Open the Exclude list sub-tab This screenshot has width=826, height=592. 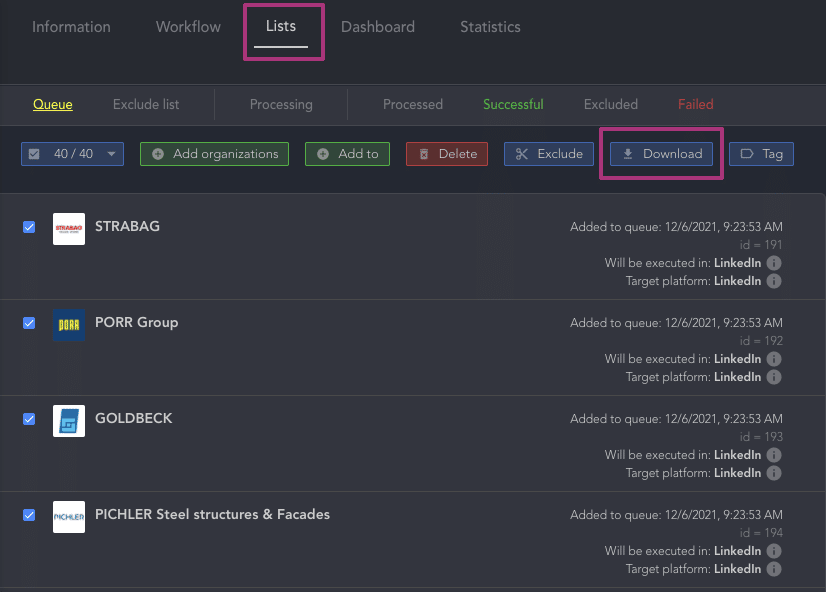click(146, 104)
